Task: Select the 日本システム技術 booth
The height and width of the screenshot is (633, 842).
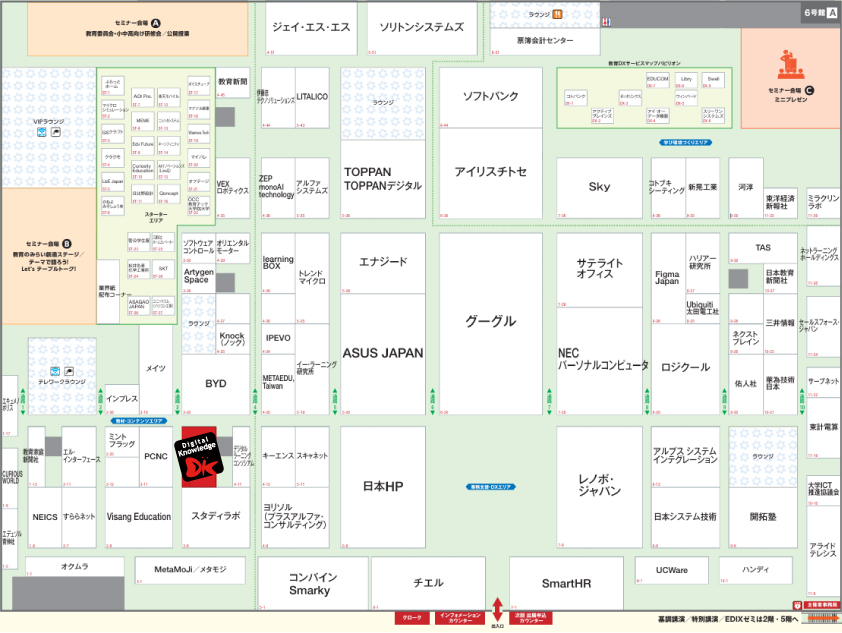Action: tap(685, 518)
